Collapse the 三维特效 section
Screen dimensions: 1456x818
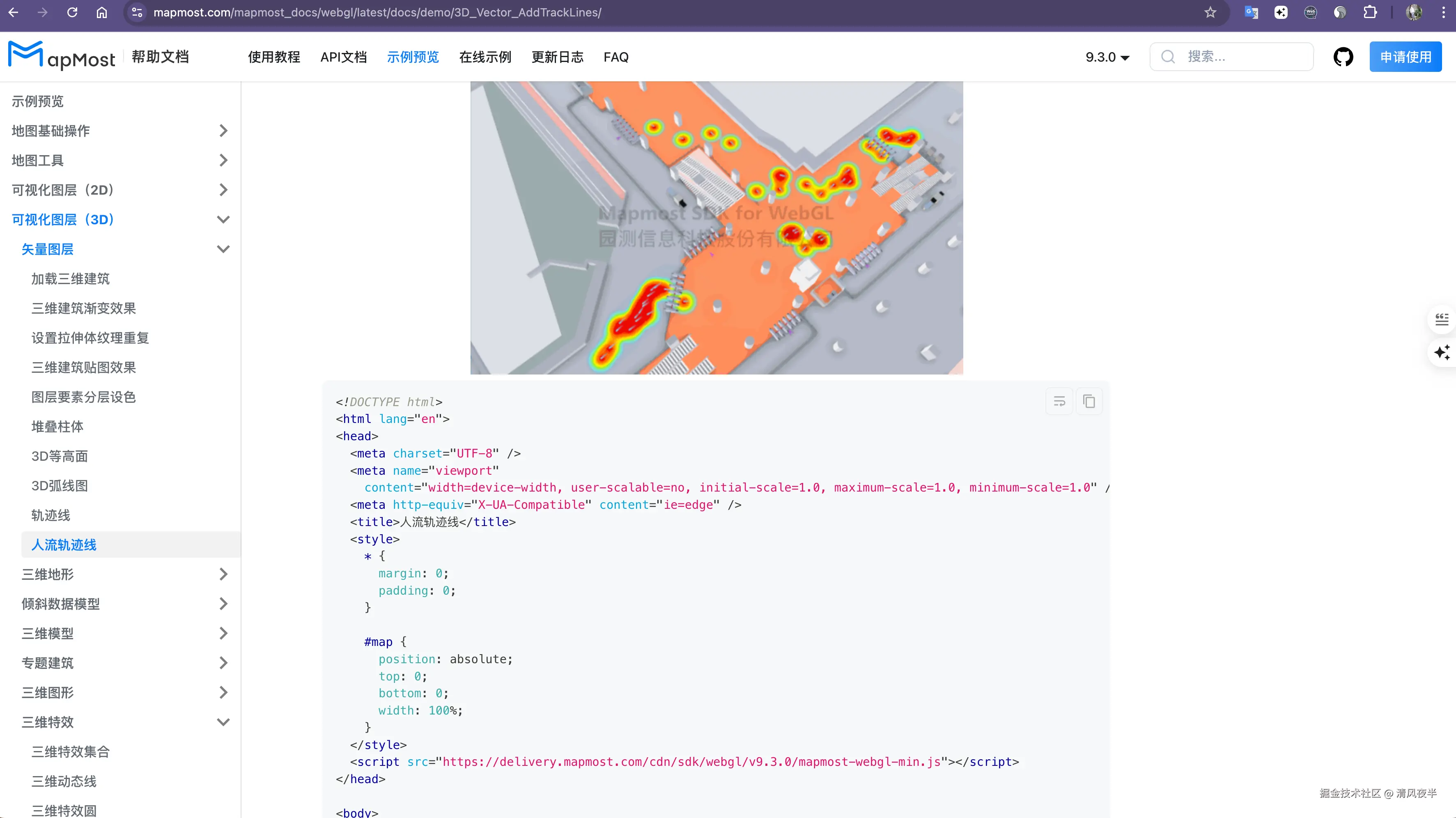coord(223,722)
